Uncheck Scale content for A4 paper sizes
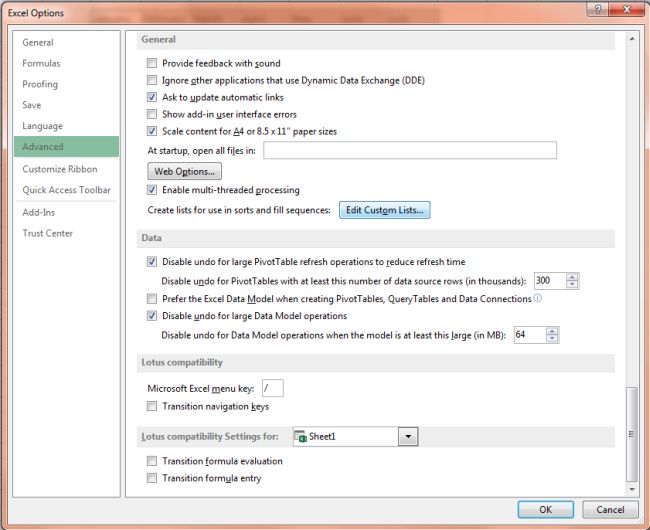 (152, 131)
